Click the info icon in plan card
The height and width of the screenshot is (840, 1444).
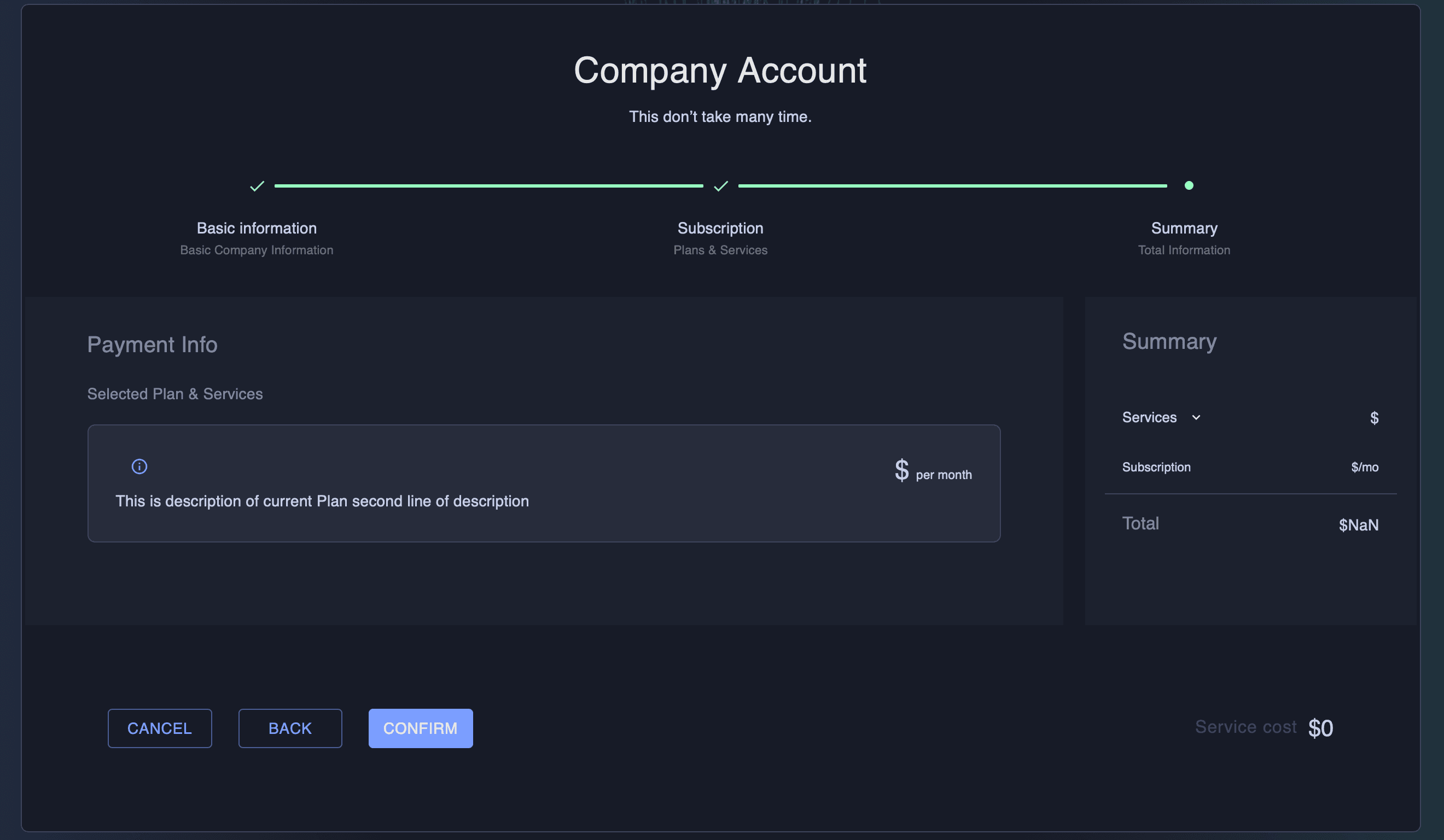[x=139, y=466]
